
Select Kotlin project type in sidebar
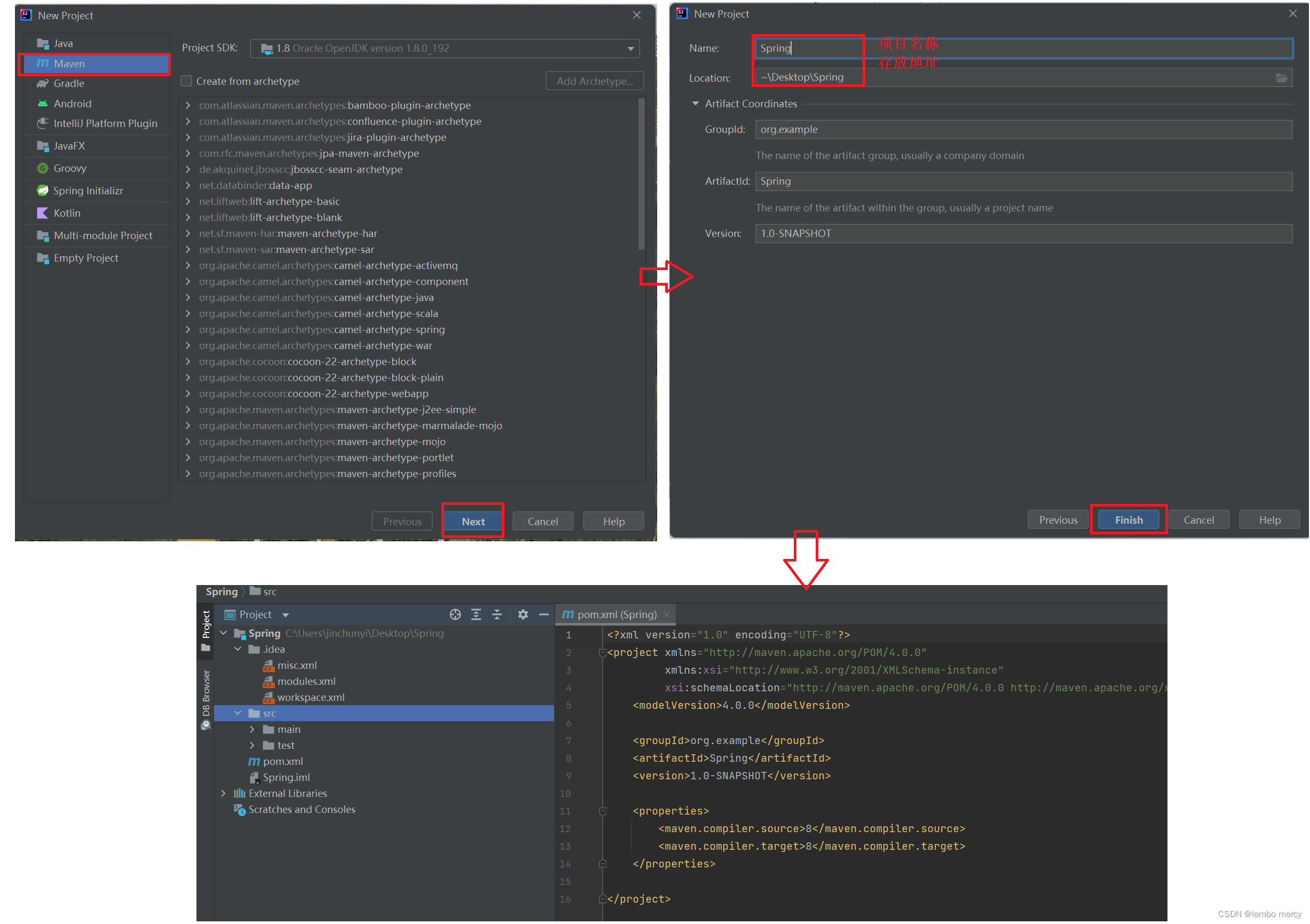click(x=67, y=213)
